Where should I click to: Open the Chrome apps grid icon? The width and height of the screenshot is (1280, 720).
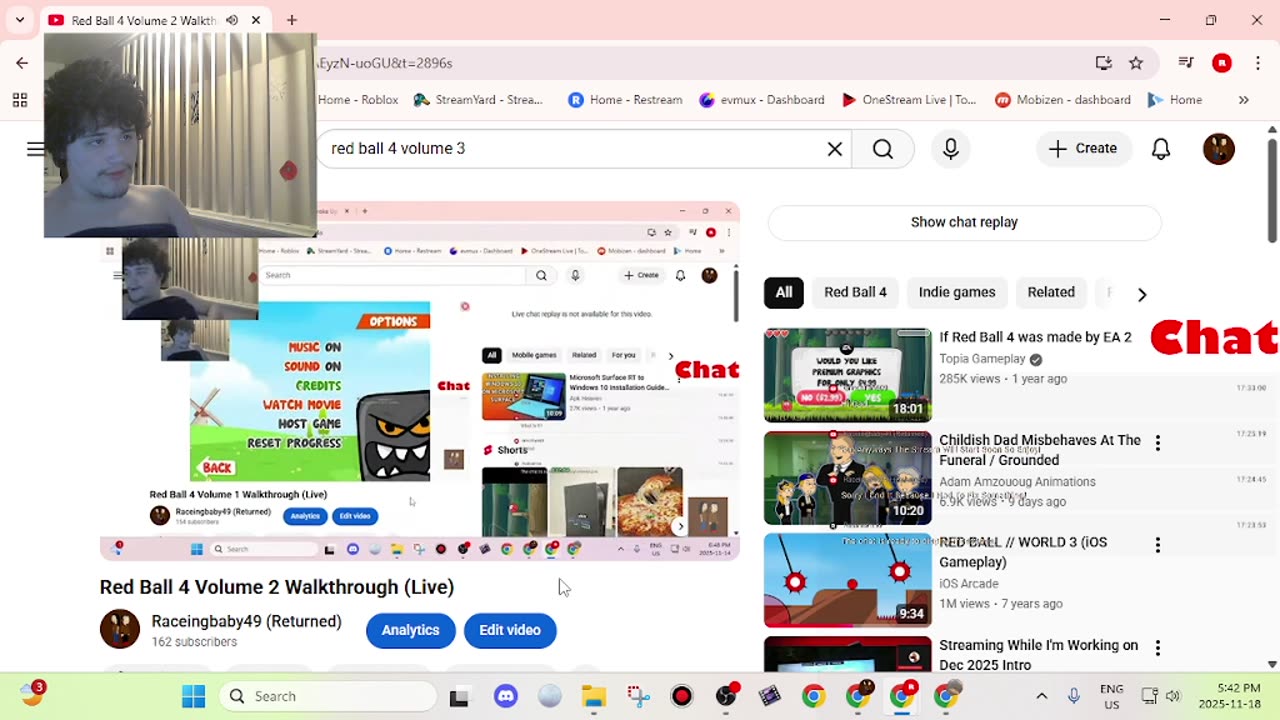point(20,100)
